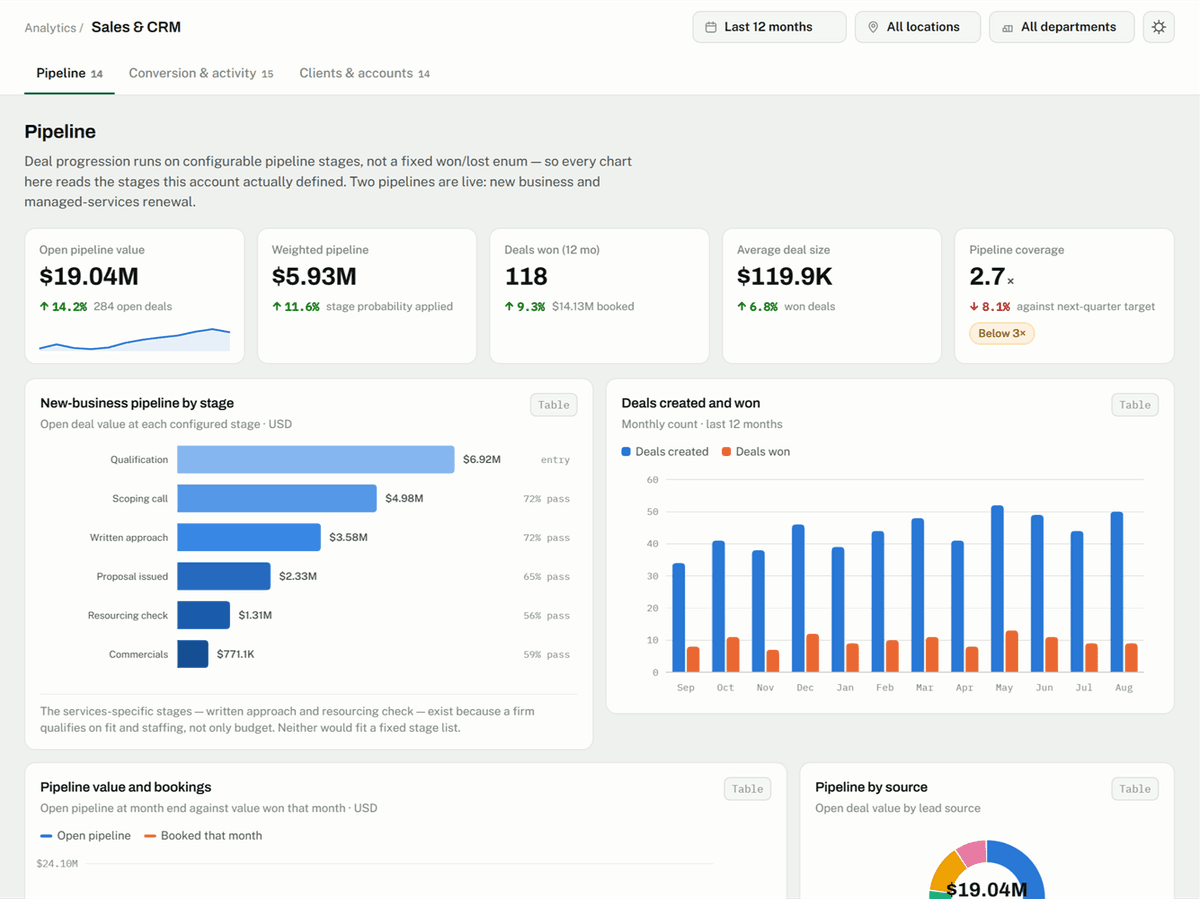Click the 284 open deals text
1200x899 pixels.
coord(133,307)
